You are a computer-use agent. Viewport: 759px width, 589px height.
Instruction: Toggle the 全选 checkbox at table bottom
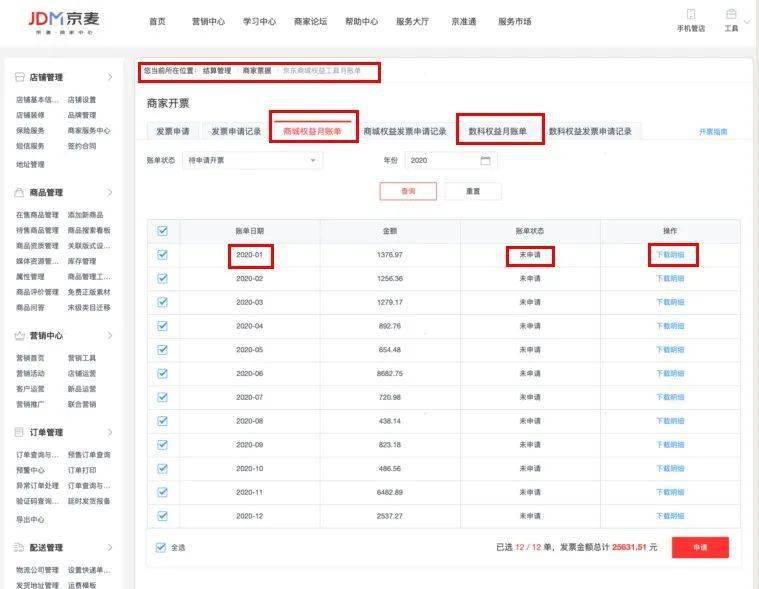(161, 547)
